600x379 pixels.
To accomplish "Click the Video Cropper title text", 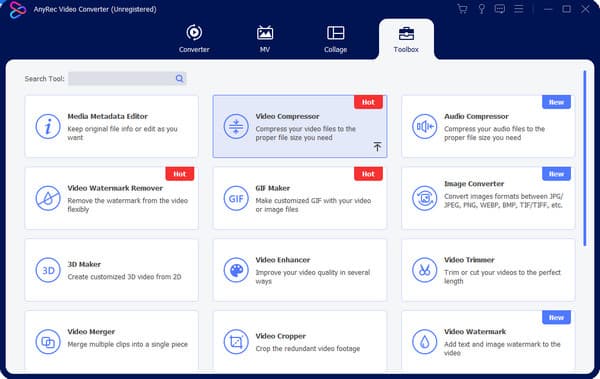I will tap(280, 336).
